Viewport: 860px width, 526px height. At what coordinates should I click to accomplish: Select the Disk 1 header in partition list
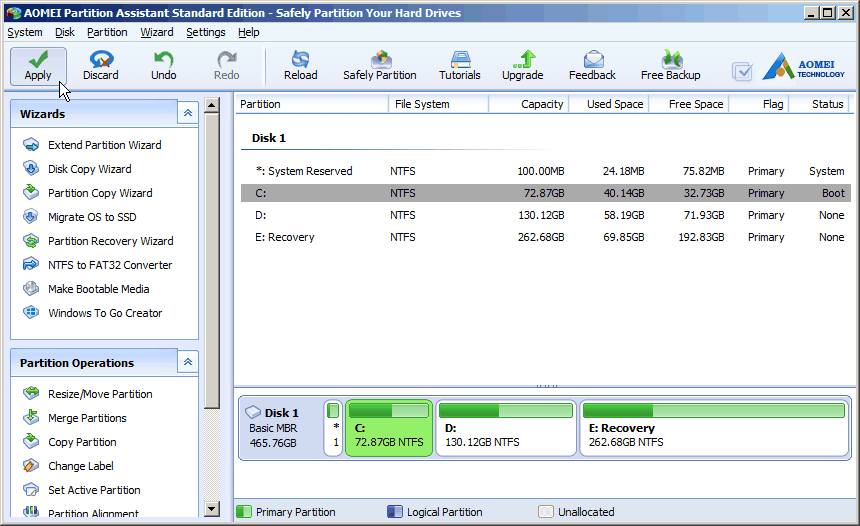tap(269, 138)
